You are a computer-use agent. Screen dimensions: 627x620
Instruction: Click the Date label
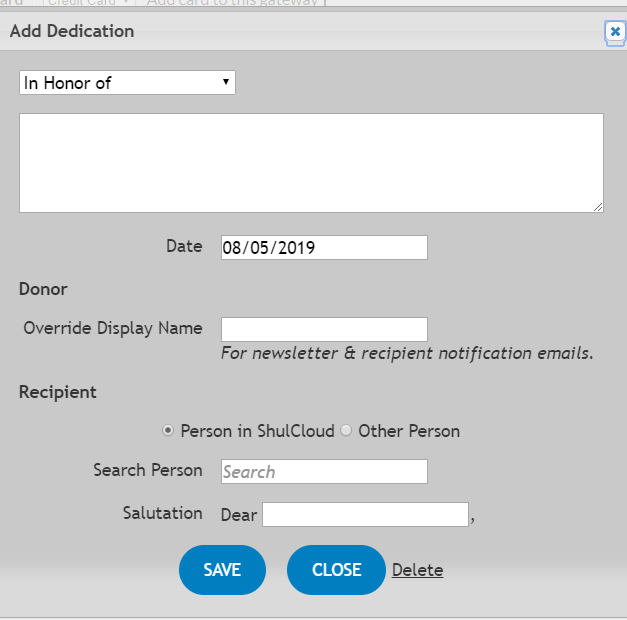coord(184,245)
